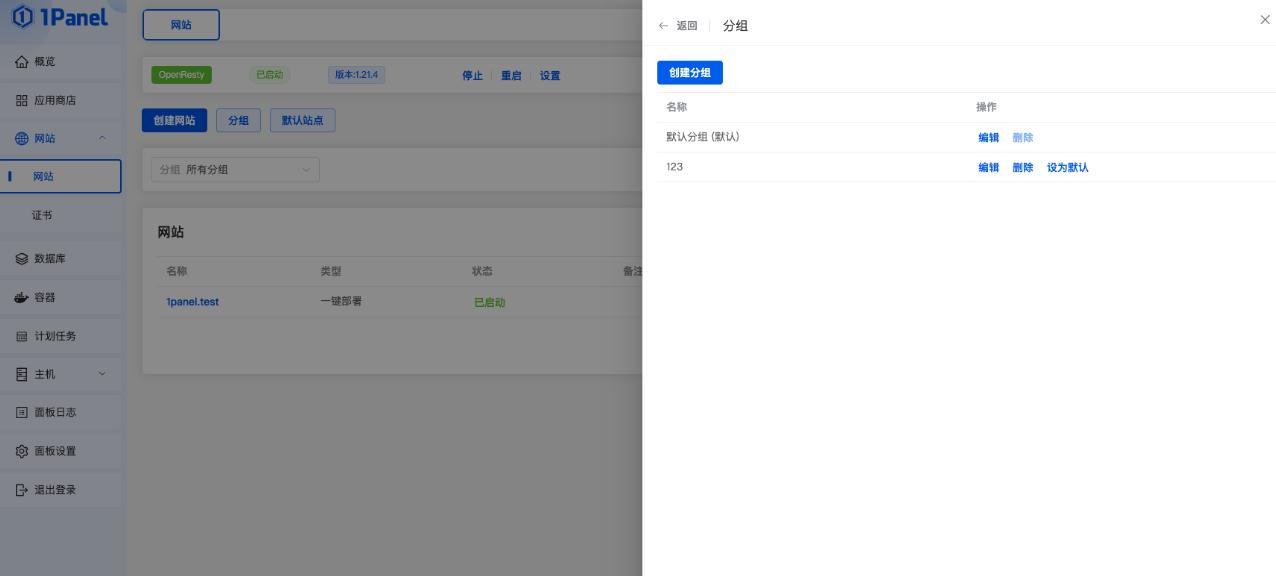This screenshot has height=576, width=1276.
Task: Click the 一键部署 type cell
Action: click(x=341, y=301)
